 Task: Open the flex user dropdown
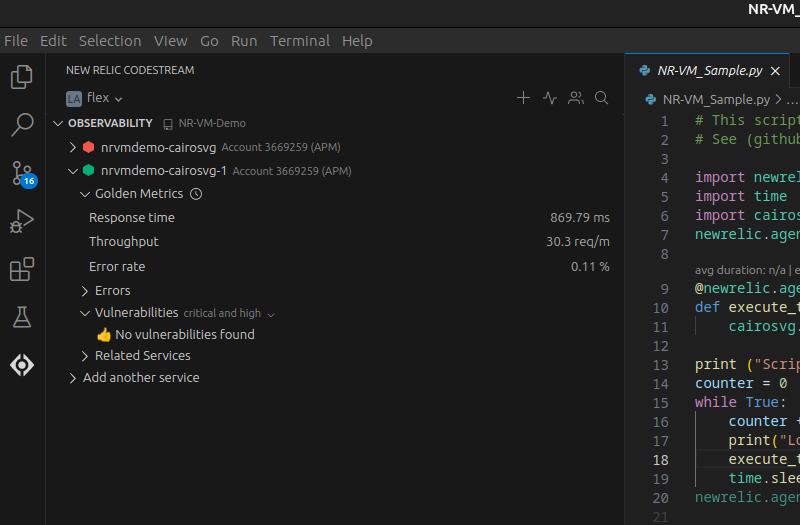105,98
